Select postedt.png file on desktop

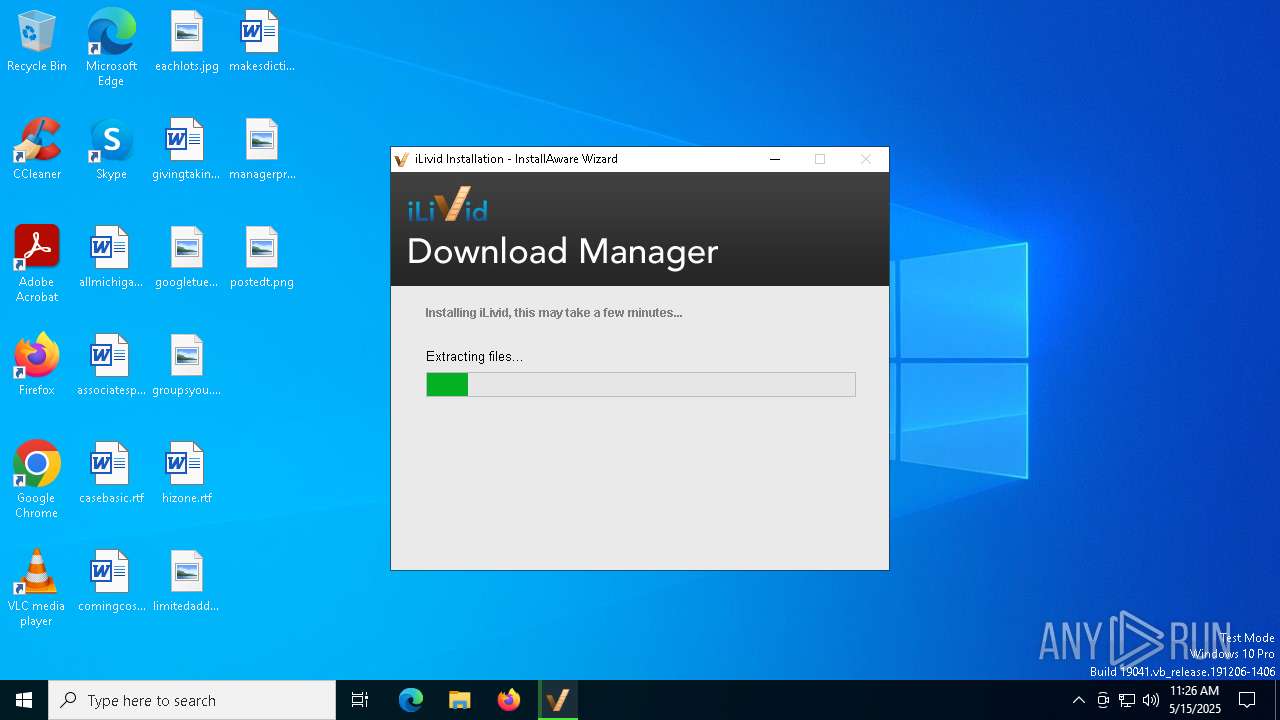point(262,257)
